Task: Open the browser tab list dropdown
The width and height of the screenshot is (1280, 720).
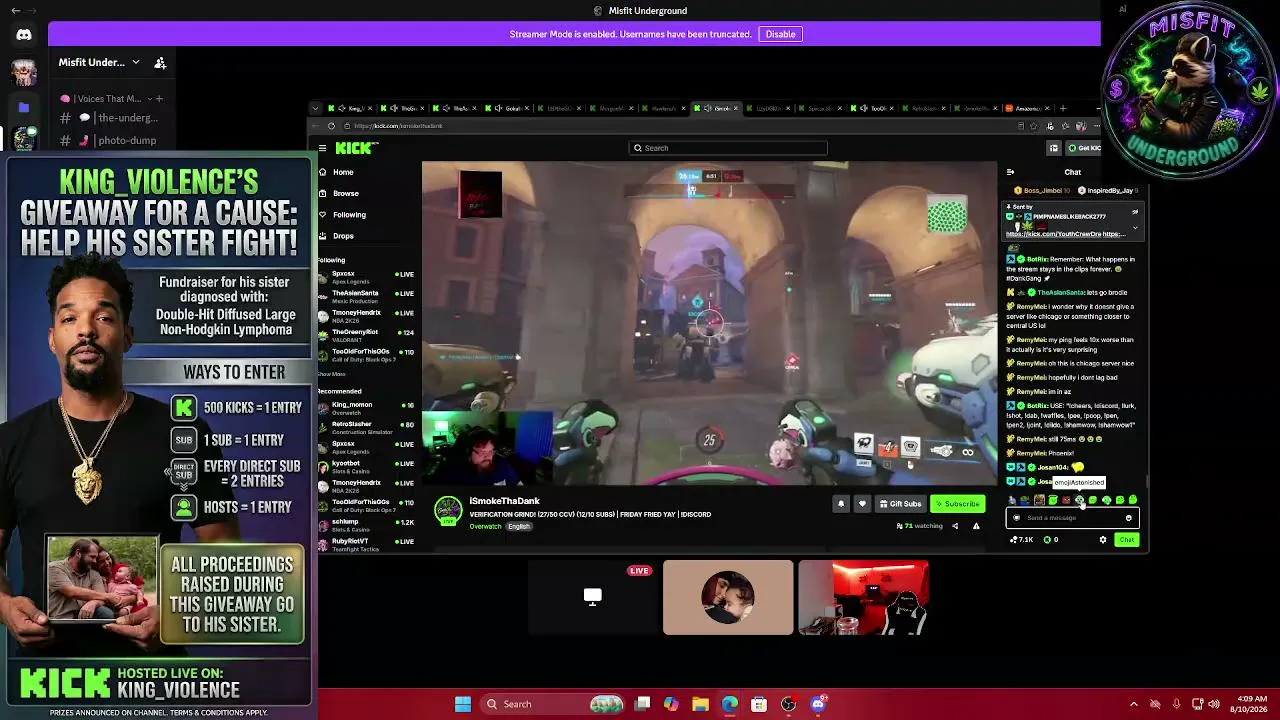Action: click(316, 108)
